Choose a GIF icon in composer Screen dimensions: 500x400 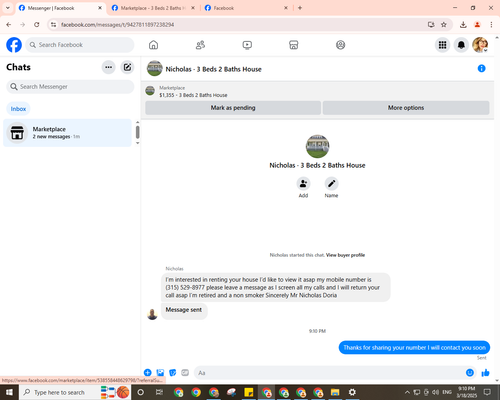[x=185, y=372]
